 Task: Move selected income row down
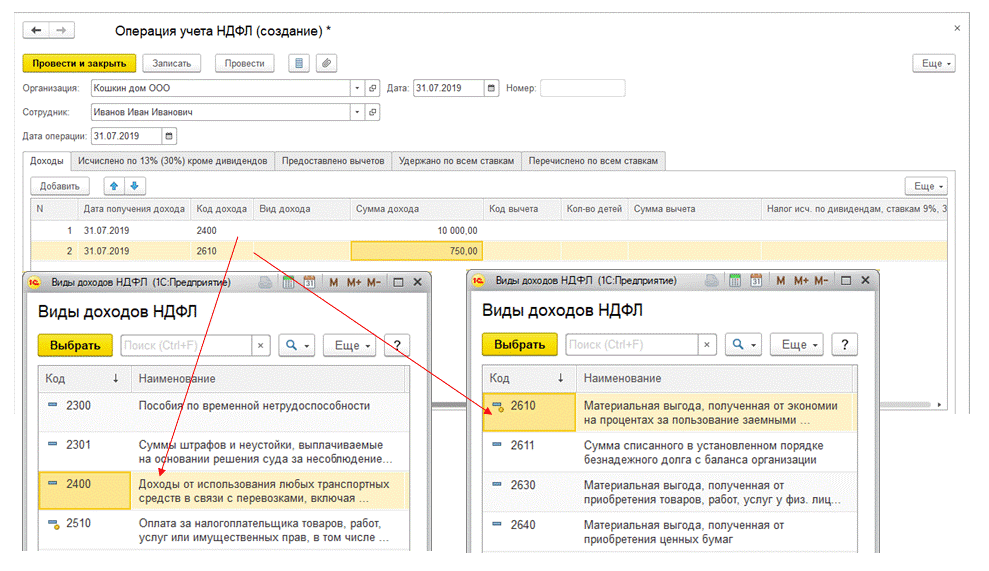(x=134, y=186)
